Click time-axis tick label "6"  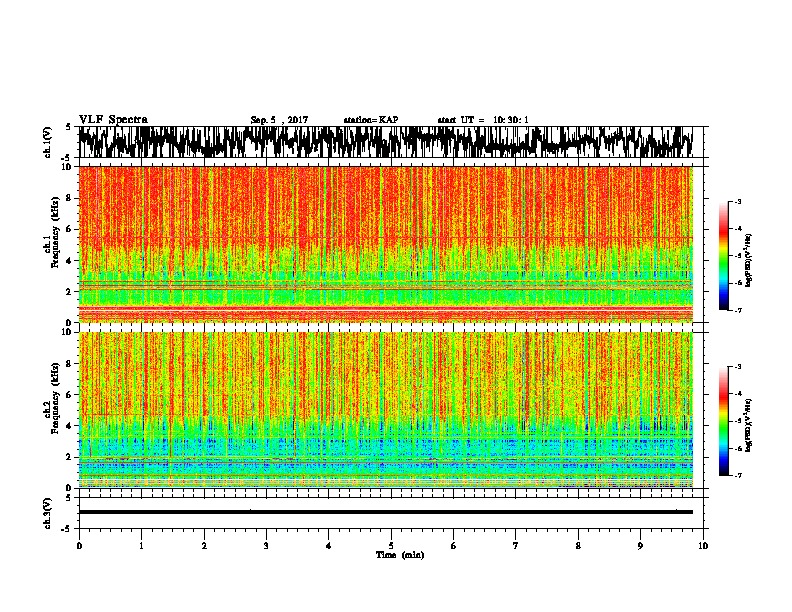pos(454,546)
